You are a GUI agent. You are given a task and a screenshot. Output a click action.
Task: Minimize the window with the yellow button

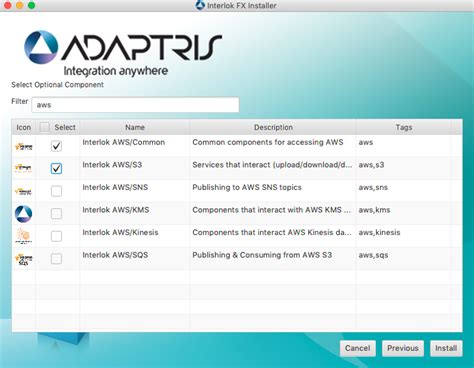tap(19, 5)
